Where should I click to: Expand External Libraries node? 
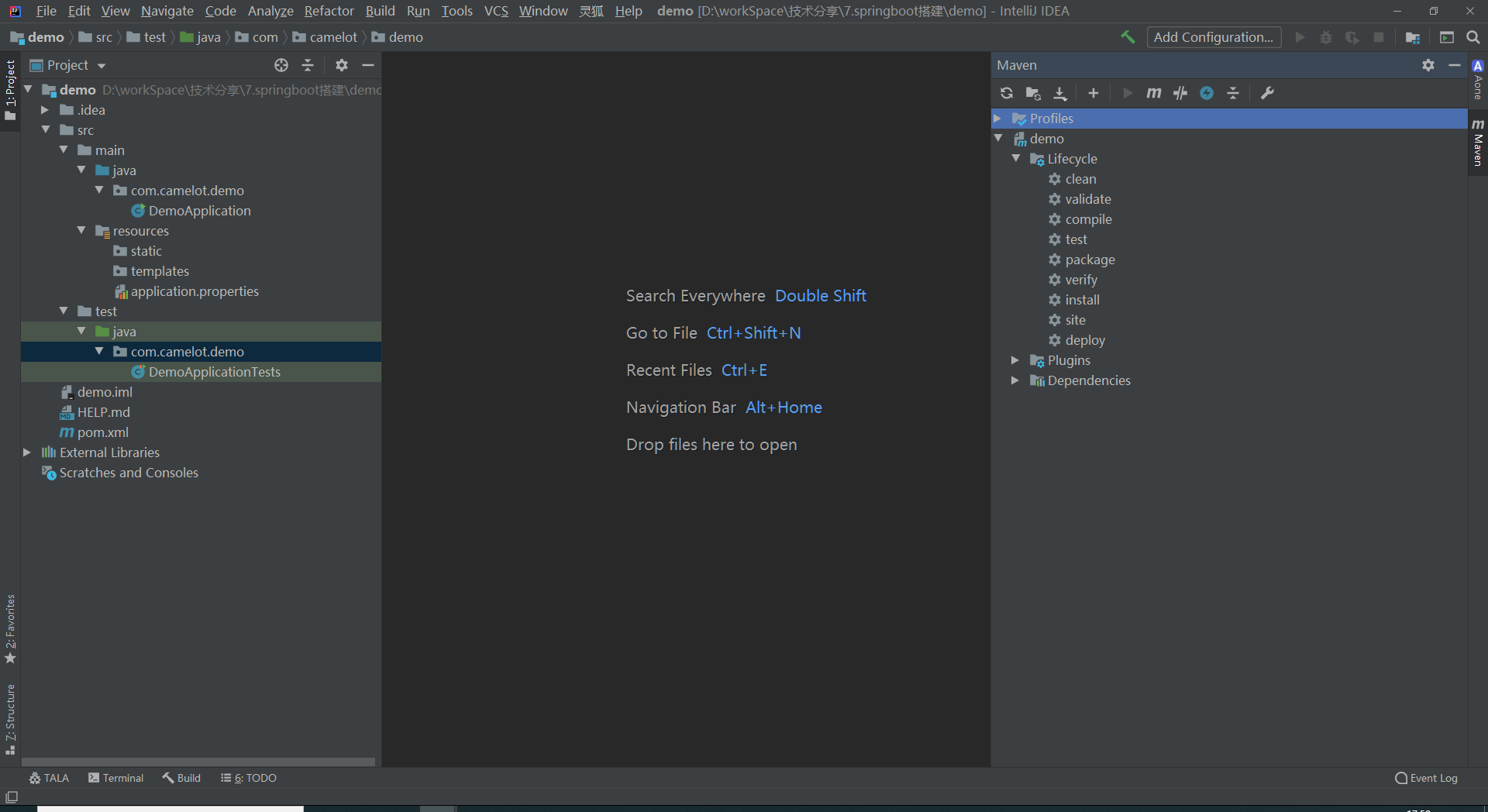[x=27, y=452]
